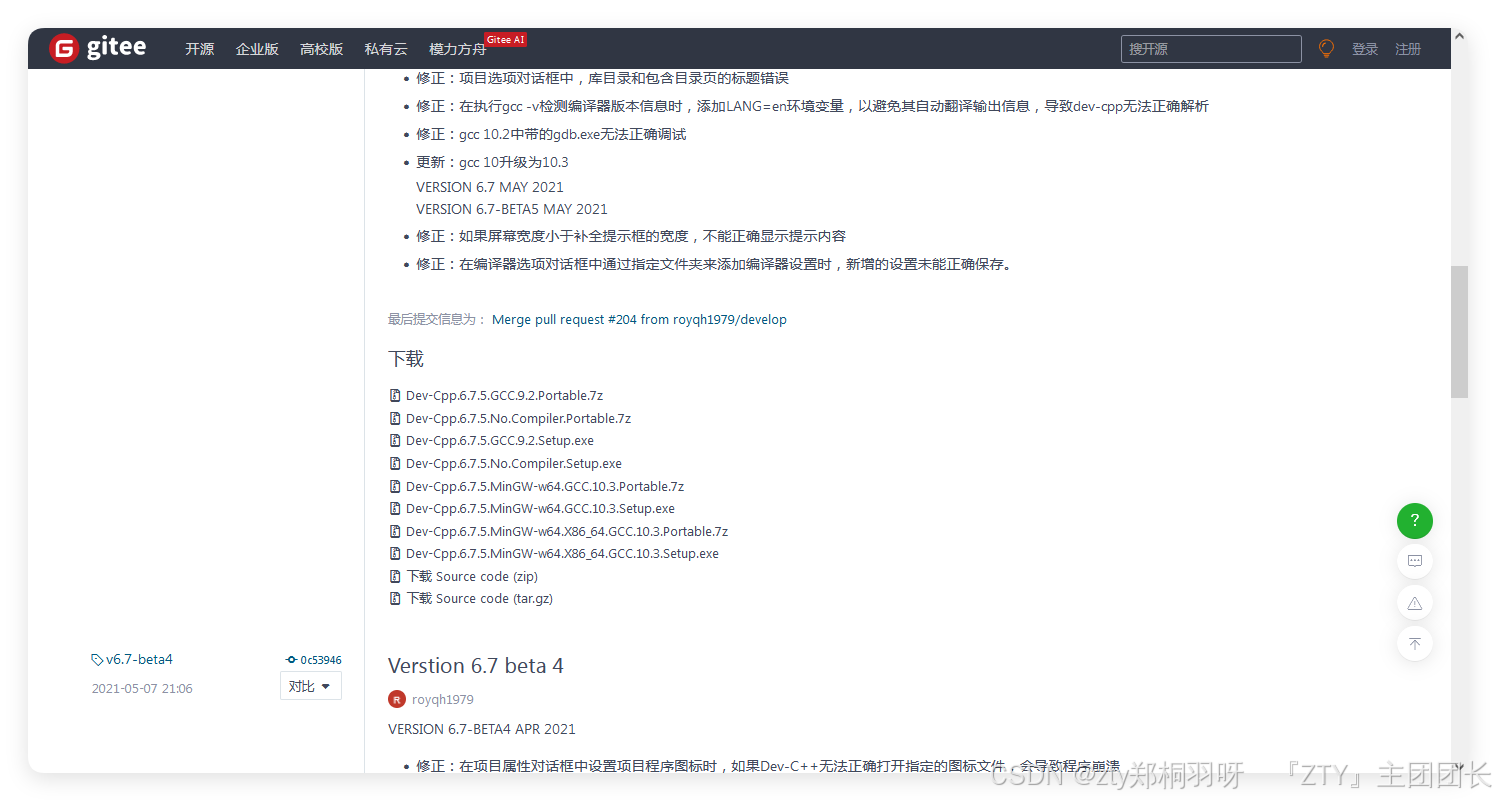Open the 开源 menu item

199,49
